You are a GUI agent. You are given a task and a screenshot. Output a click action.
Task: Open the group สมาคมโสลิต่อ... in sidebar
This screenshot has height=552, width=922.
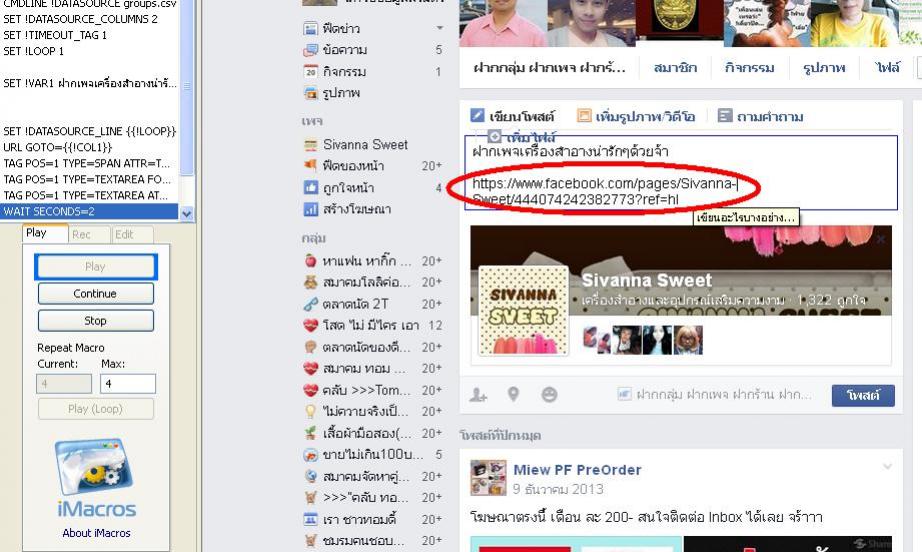tap(365, 282)
